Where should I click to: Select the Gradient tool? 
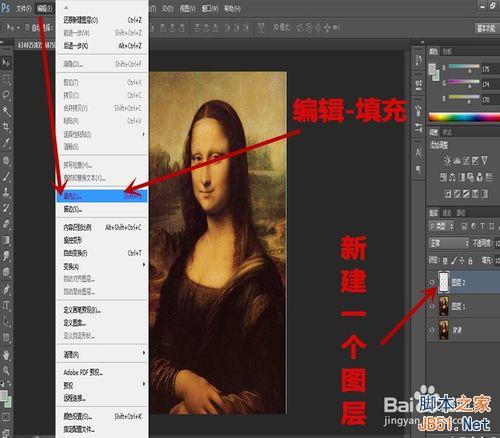pyautogui.click(x=6, y=240)
